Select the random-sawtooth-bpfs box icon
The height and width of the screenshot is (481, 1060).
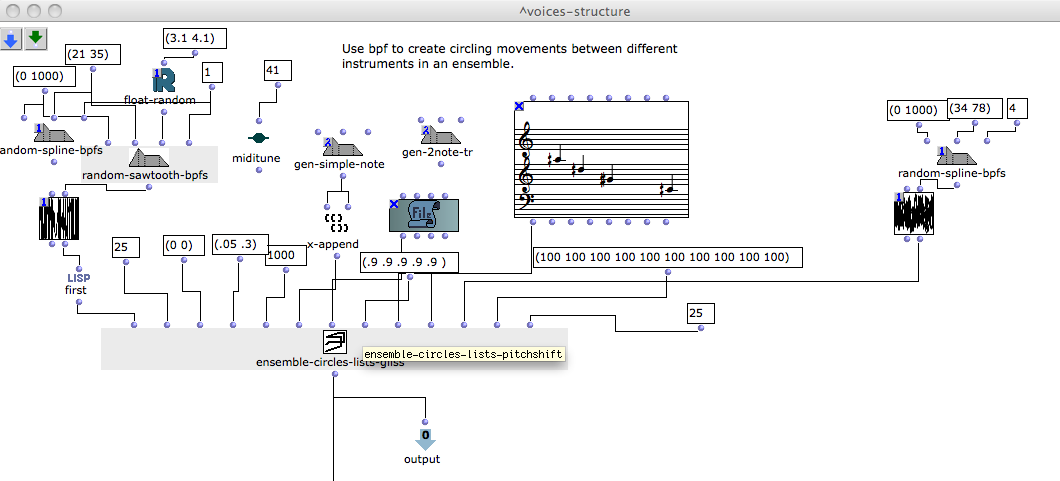pos(148,157)
